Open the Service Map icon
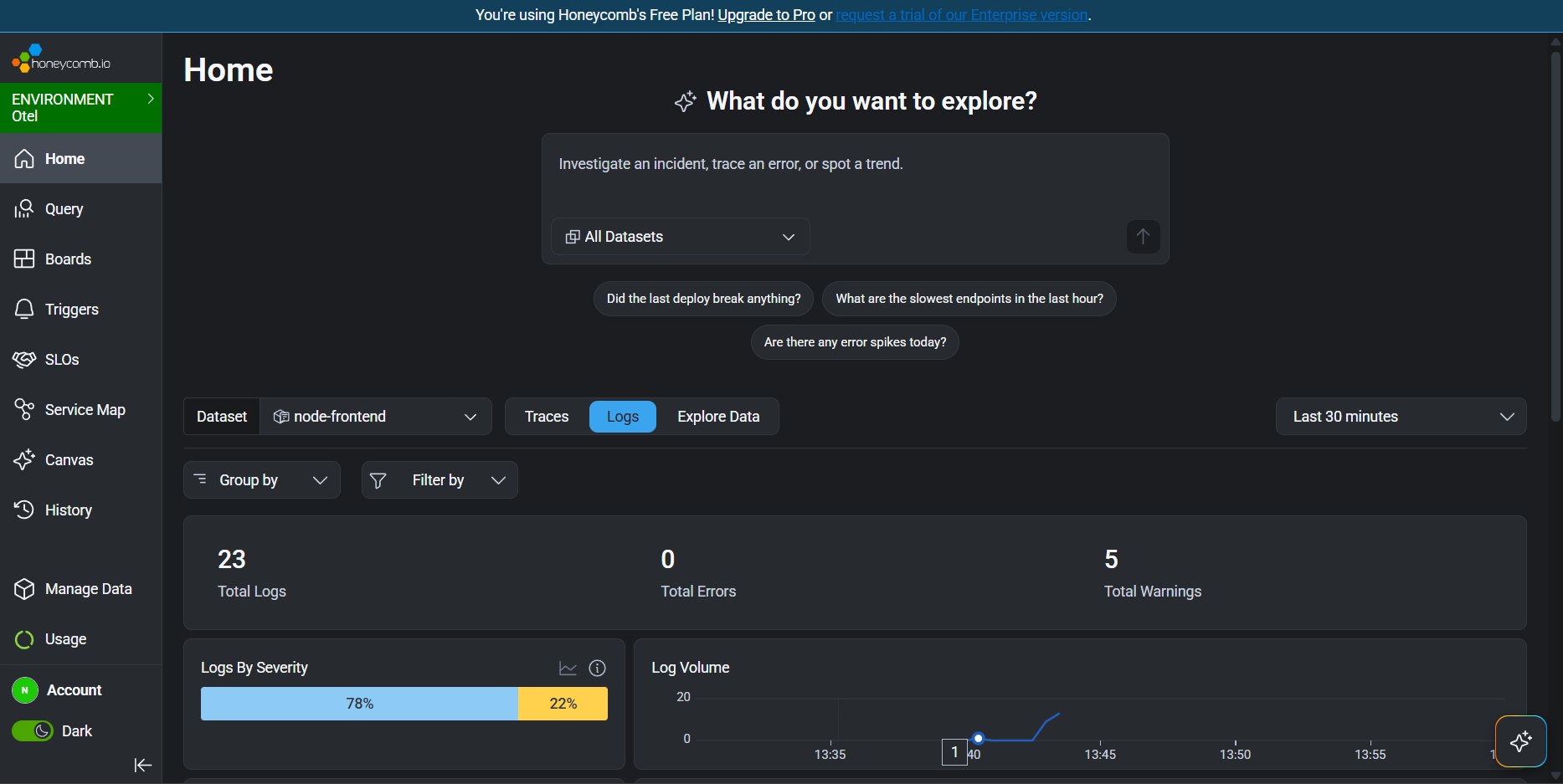 [24, 409]
